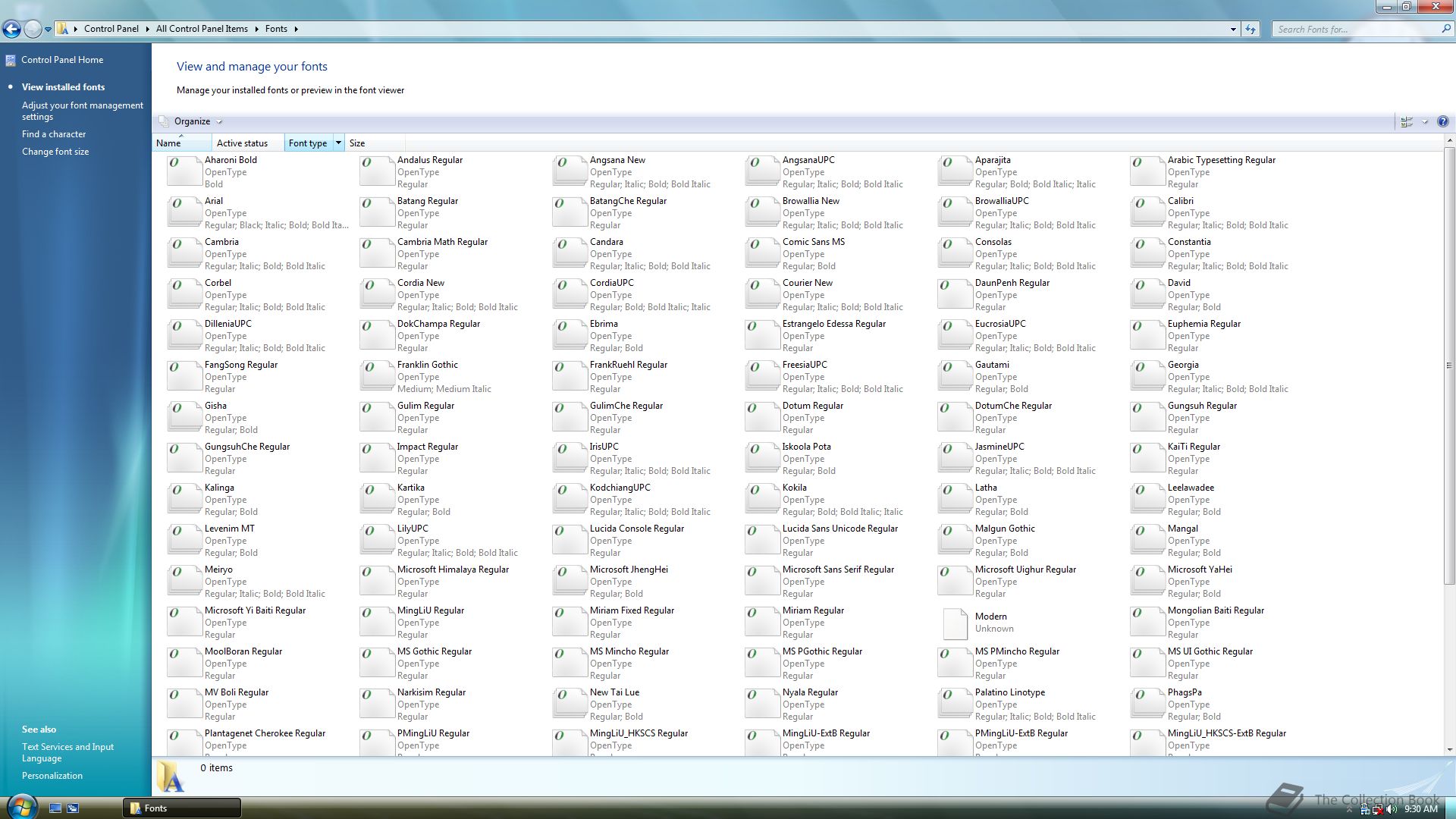Open Text Services and Input Language
The image size is (1456, 819).
tap(67, 752)
